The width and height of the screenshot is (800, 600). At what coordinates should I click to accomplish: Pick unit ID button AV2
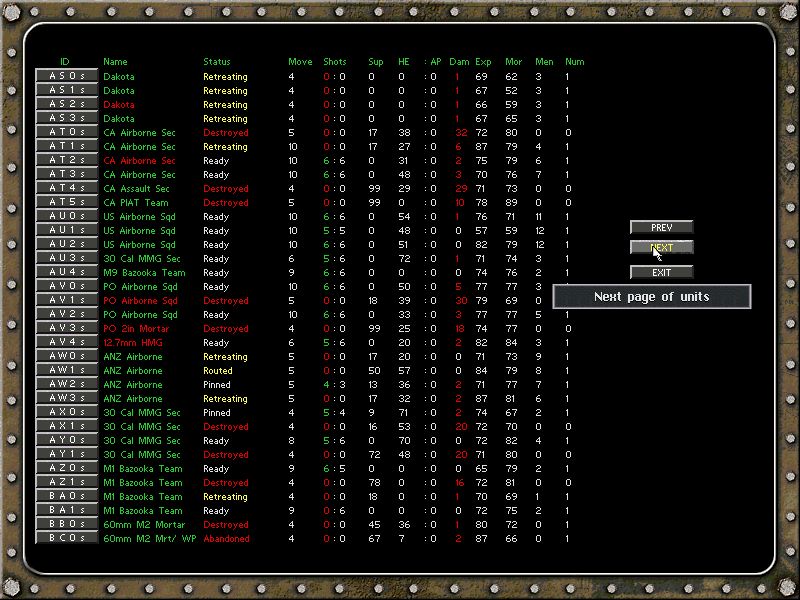66,314
